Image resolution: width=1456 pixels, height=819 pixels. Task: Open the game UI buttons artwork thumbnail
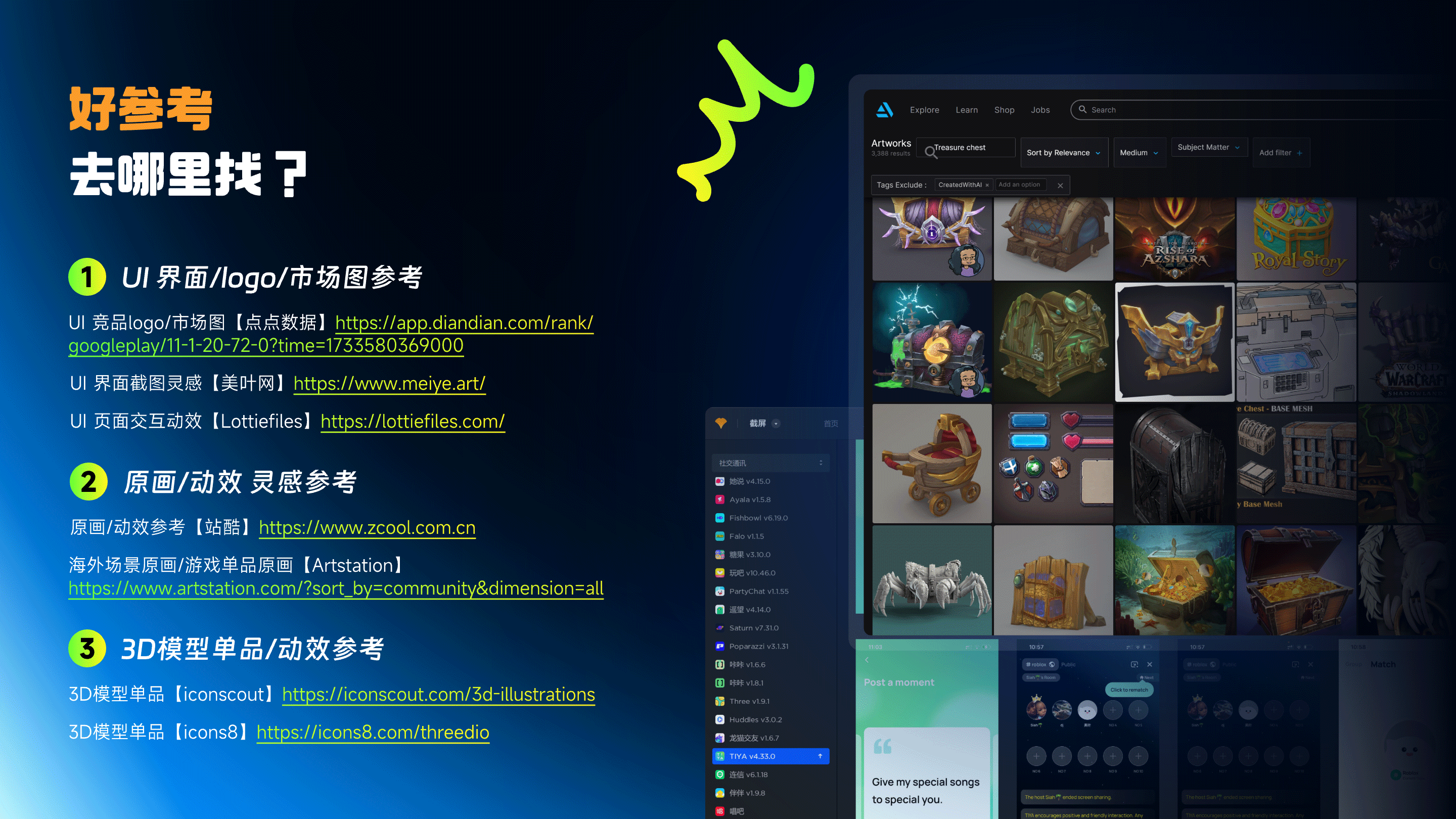click(1053, 464)
